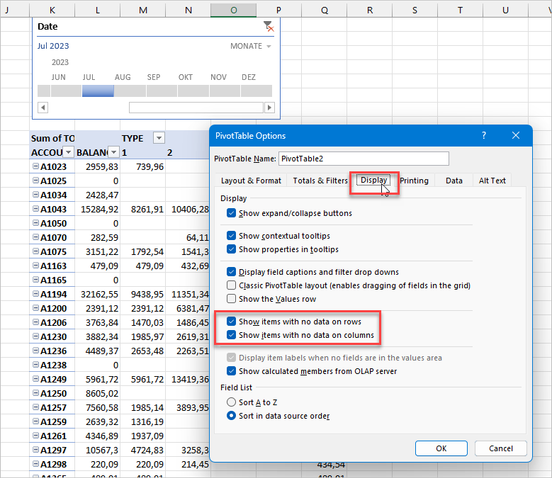Screen dimensions: 552x478
Task: Close the PivotTable Options dialog
Action: tap(516, 136)
